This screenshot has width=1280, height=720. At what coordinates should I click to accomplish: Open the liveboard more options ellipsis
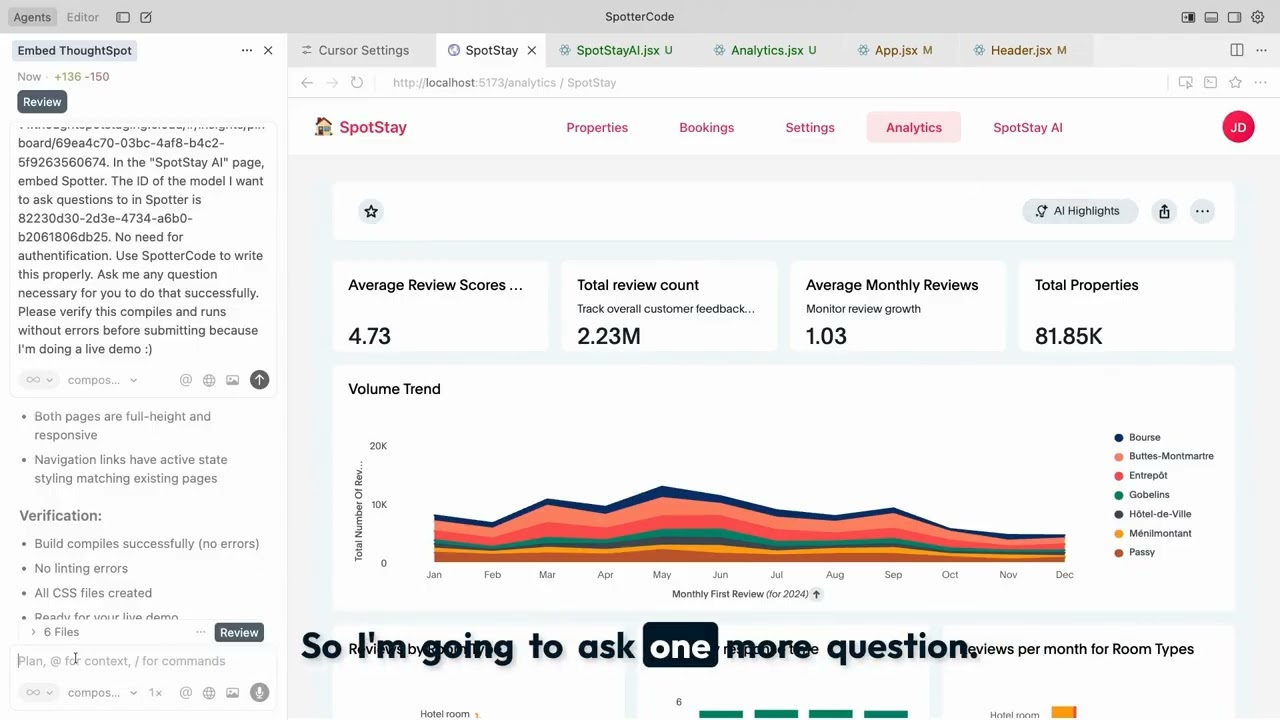1202,211
